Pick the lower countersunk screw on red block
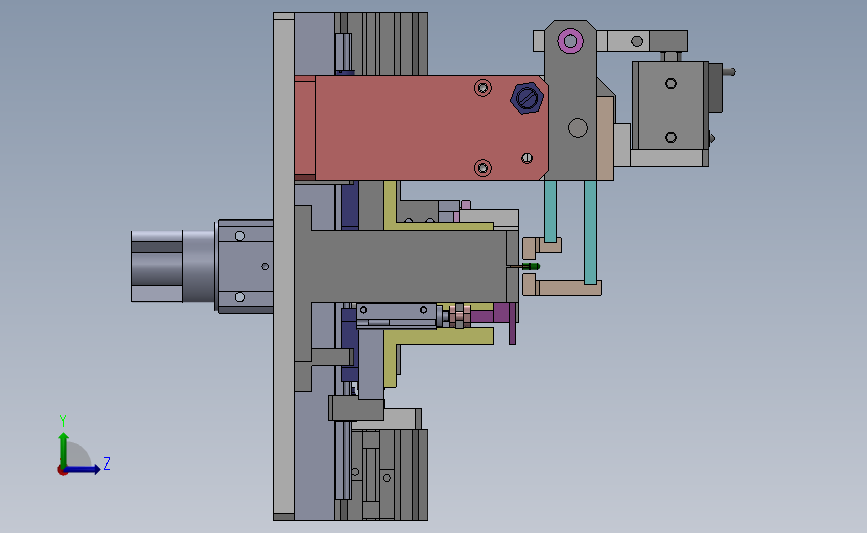 click(x=483, y=168)
